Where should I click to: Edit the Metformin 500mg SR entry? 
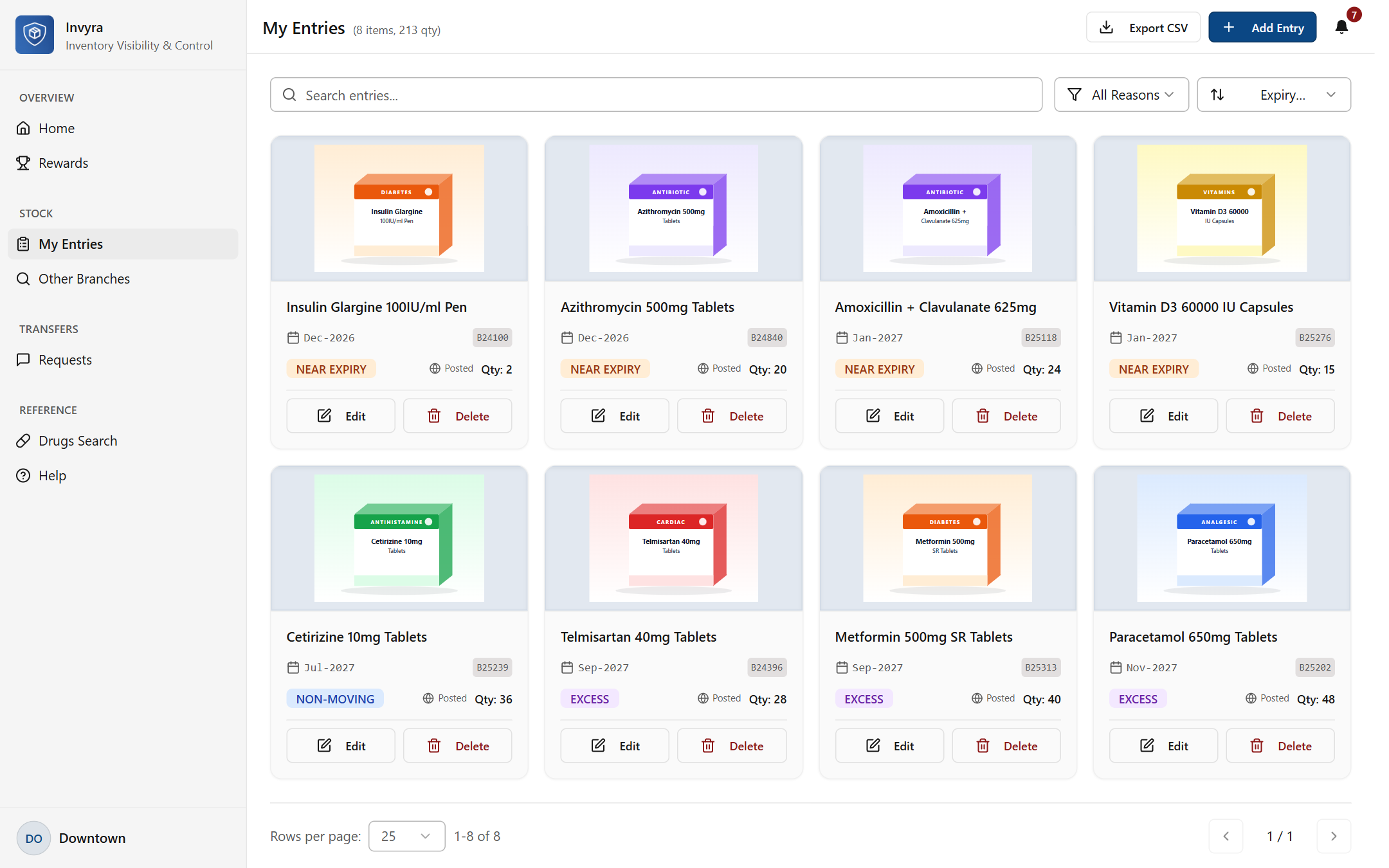(889, 746)
